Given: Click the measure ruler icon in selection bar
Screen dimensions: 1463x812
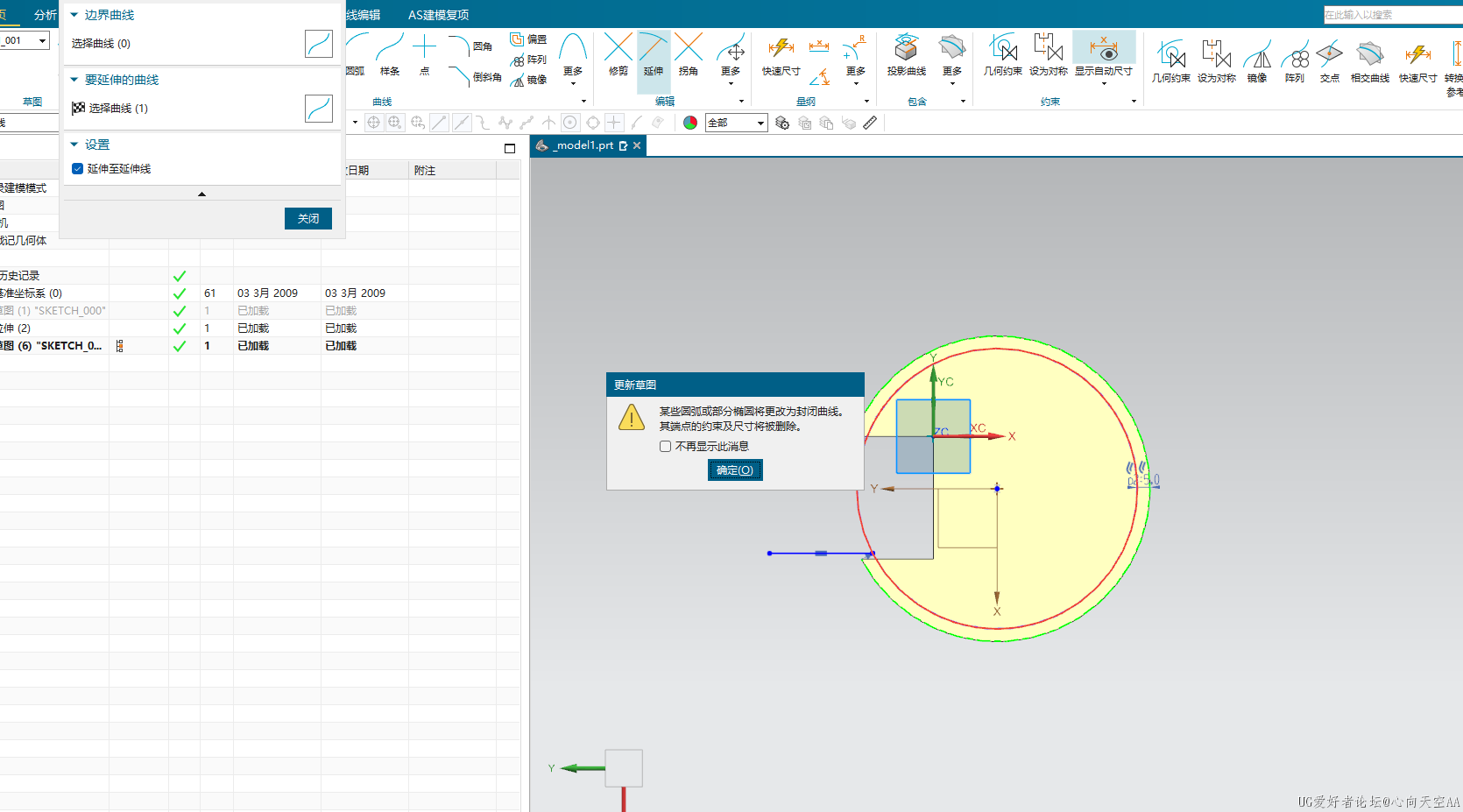Looking at the screenshot, I should tap(870, 123).
